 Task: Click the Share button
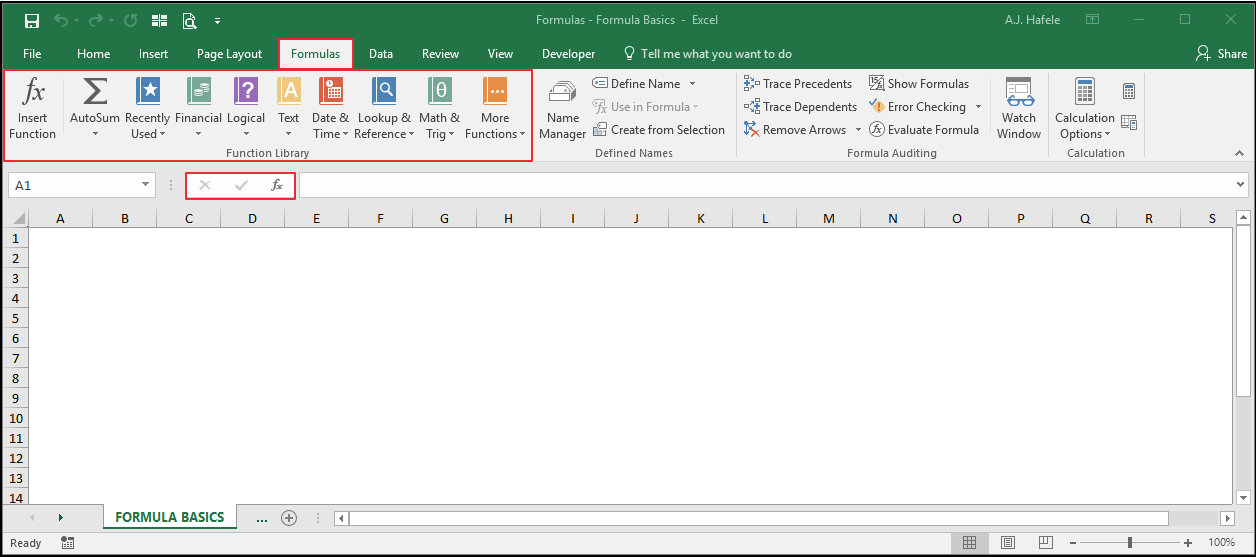click(1221, 54)
